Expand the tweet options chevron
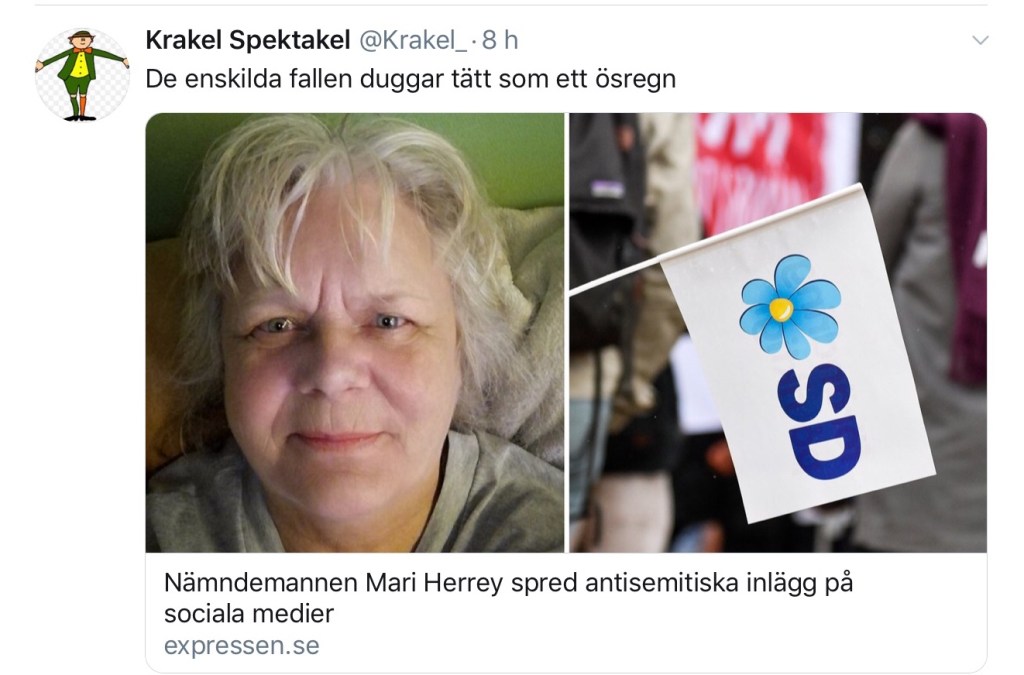 coord(980,40)
